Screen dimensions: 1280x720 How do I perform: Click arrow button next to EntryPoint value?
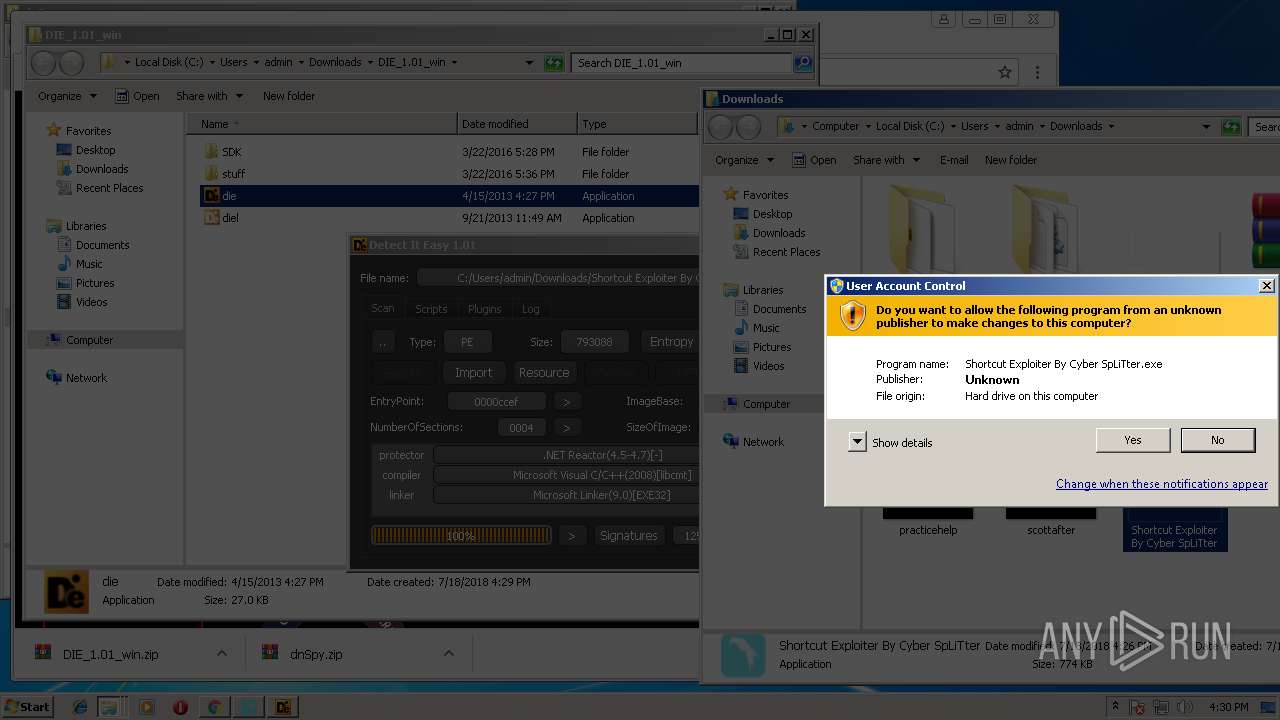(567, 402)
